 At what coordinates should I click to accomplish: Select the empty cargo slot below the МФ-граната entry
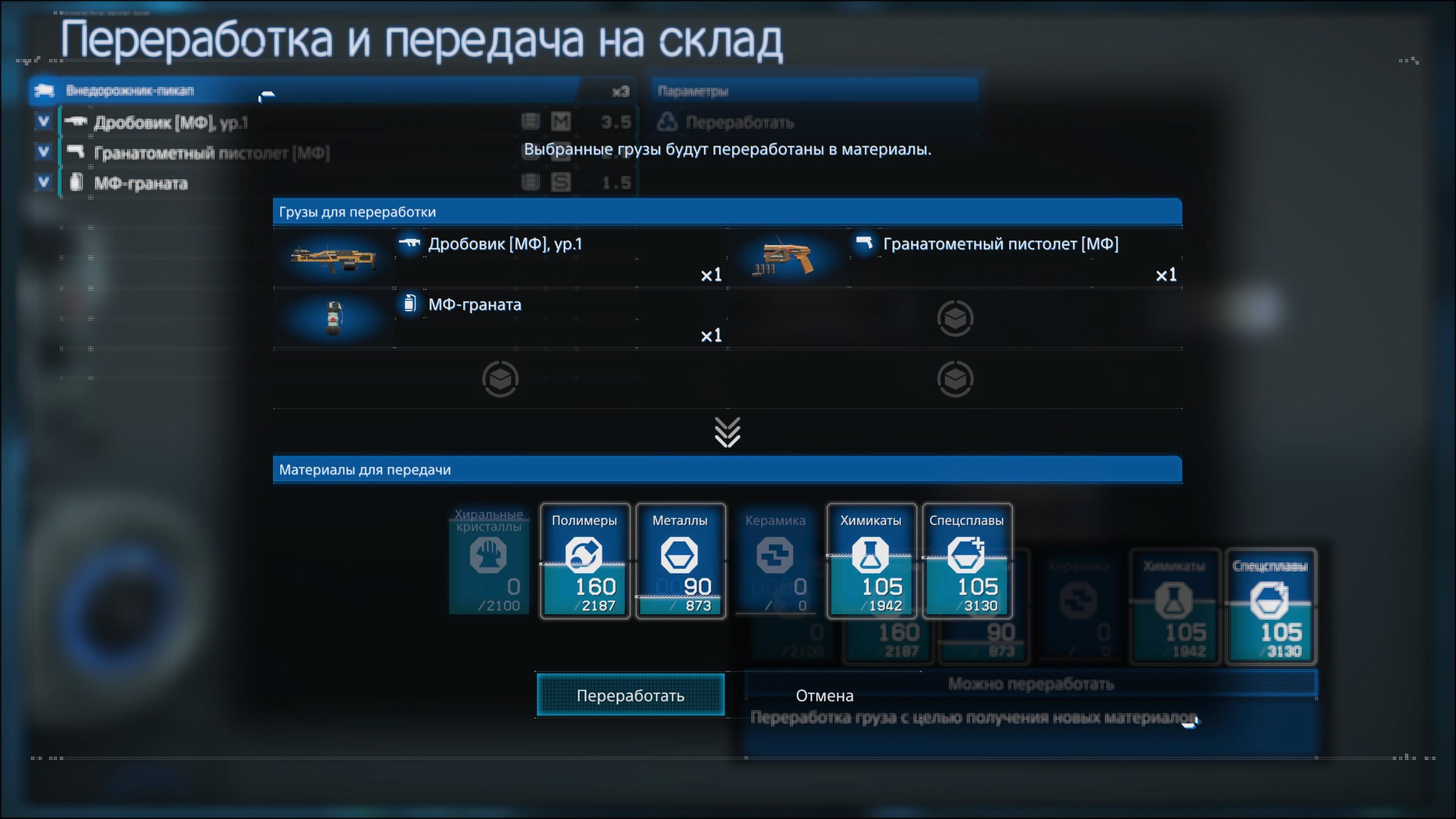click(x=500, y=379)
